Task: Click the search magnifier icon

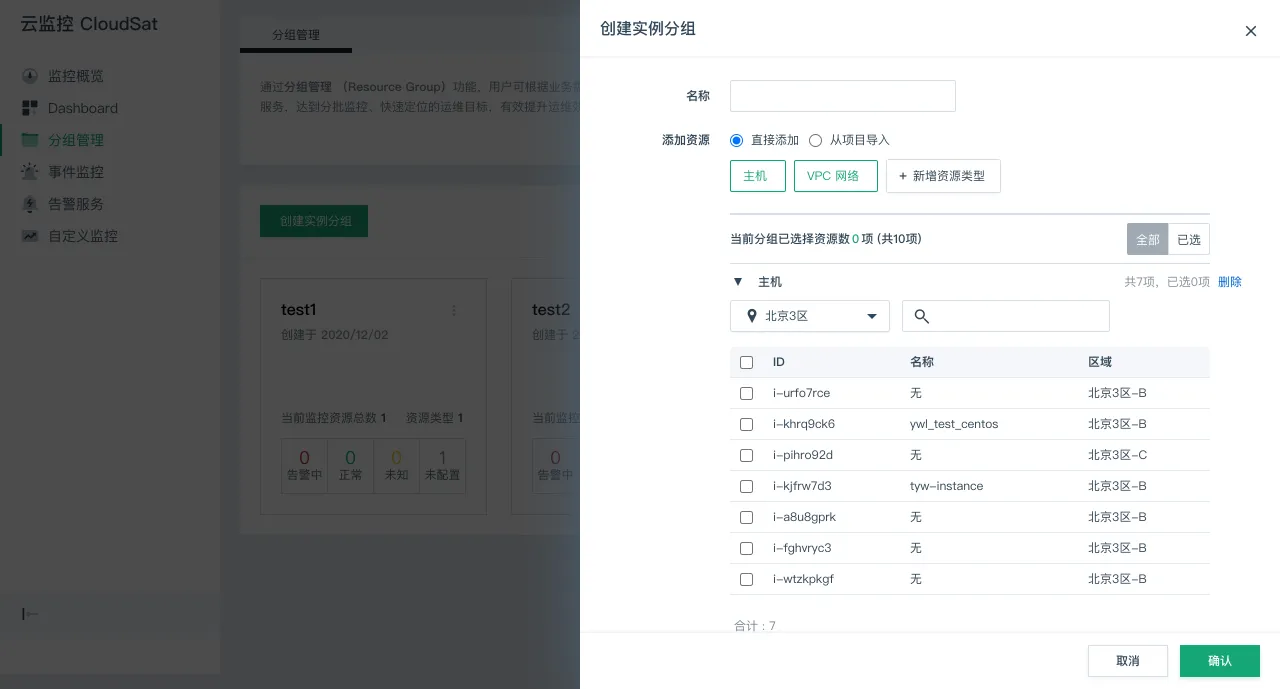Action: click(922, 316)
